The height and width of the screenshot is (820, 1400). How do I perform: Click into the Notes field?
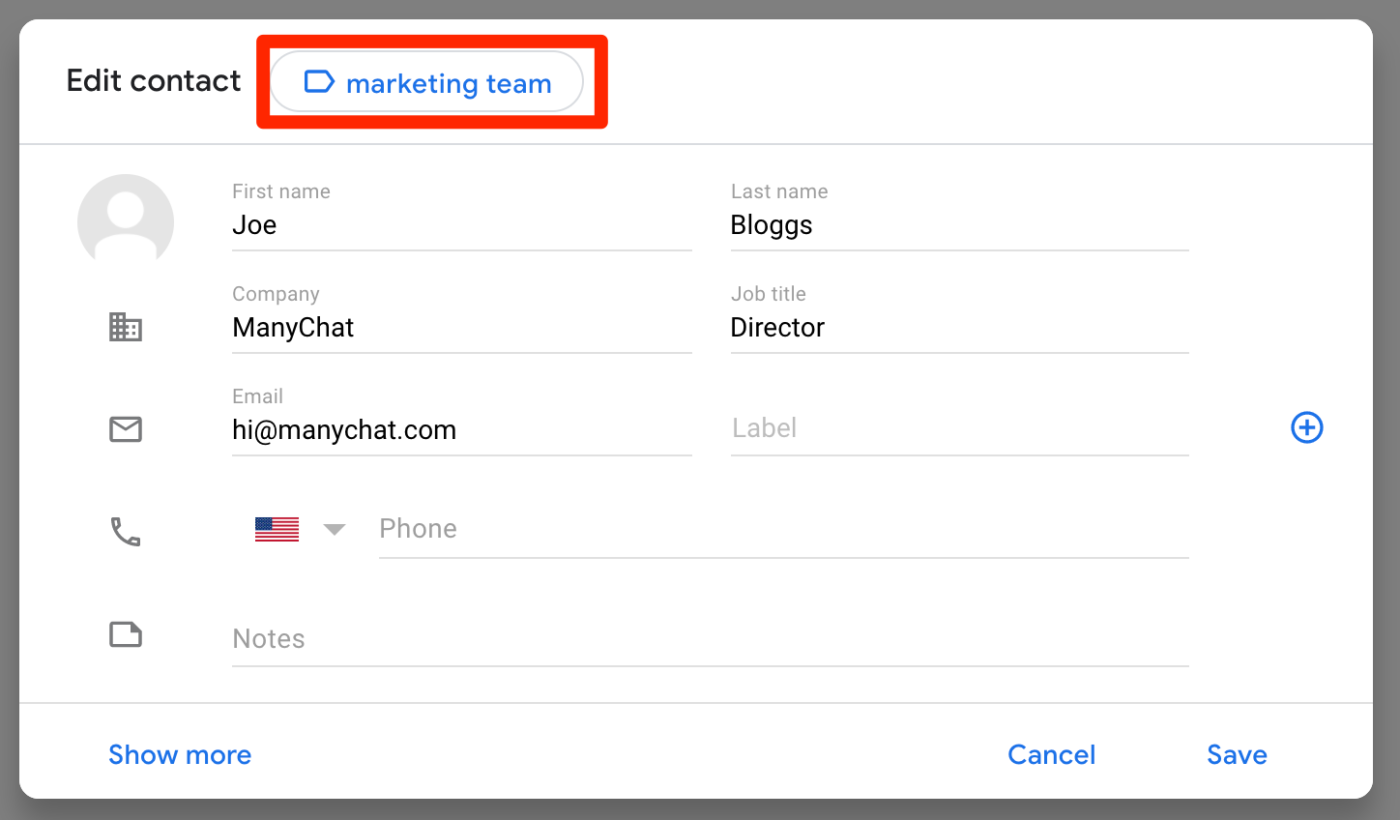(709, 639)
